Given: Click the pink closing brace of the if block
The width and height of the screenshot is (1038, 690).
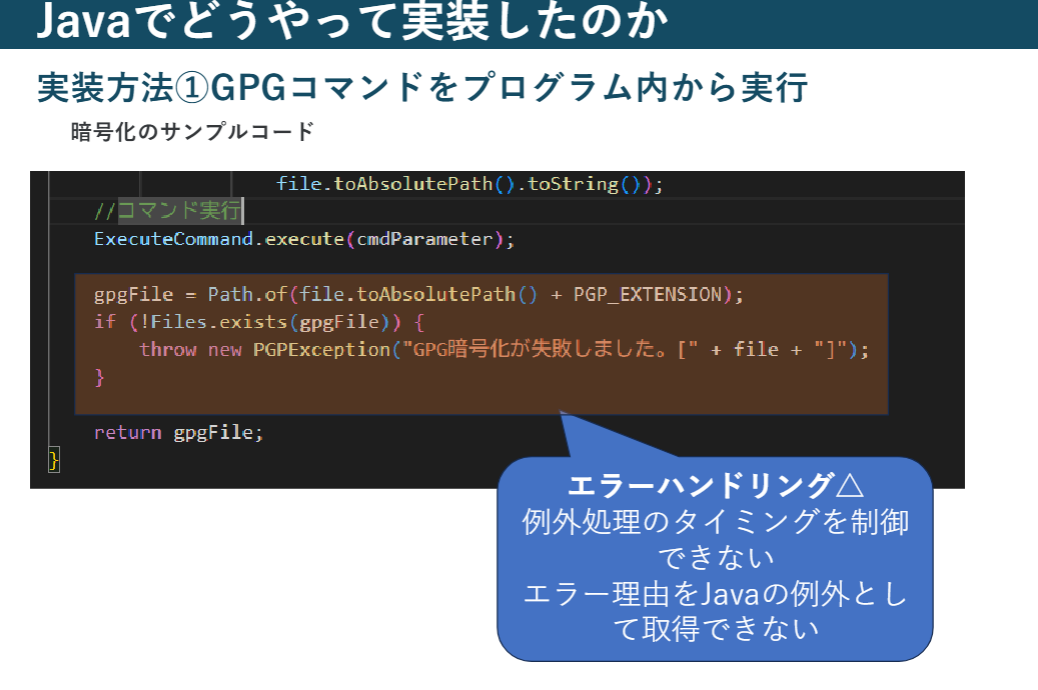Looking at the screenshot, I should pyautogui.click(x=99, y=377).
